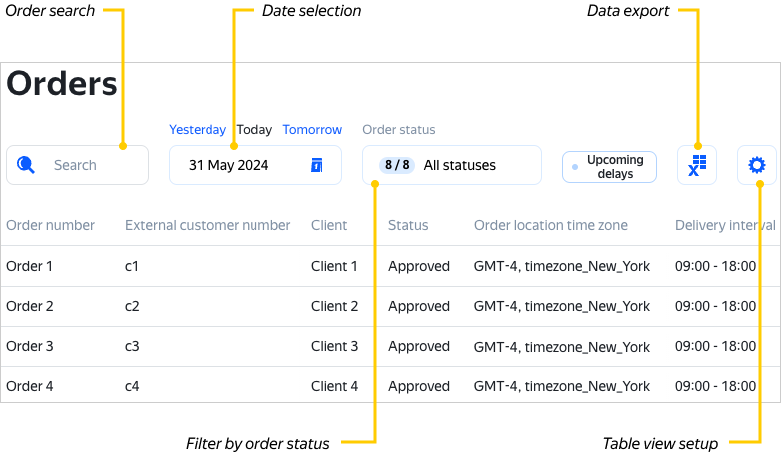Click the 31 May 2024 date field
Image resolution: width=781 pixels, height=453 pixels.
[x=229, y=165]
